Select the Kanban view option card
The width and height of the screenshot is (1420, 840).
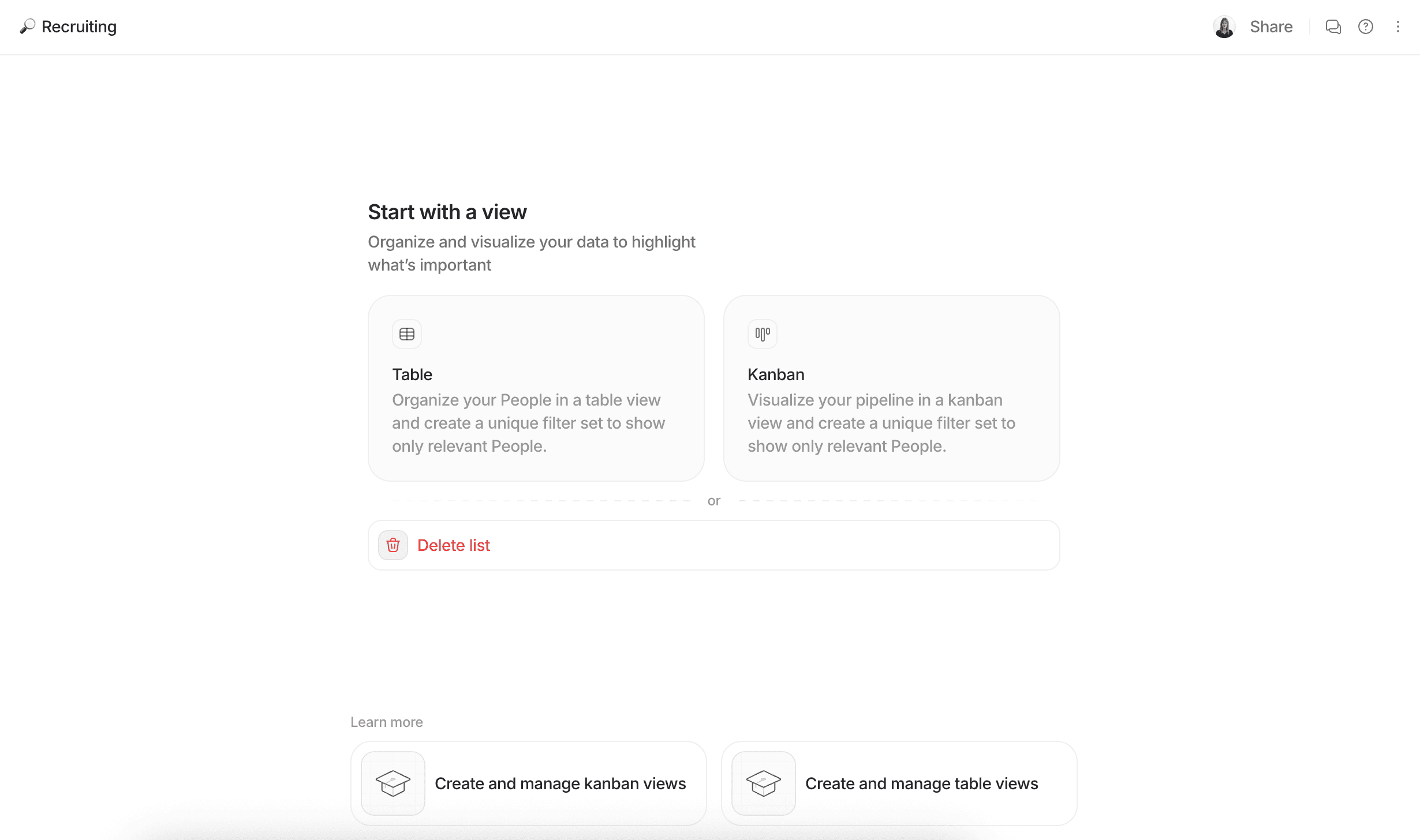click(891, 388)
